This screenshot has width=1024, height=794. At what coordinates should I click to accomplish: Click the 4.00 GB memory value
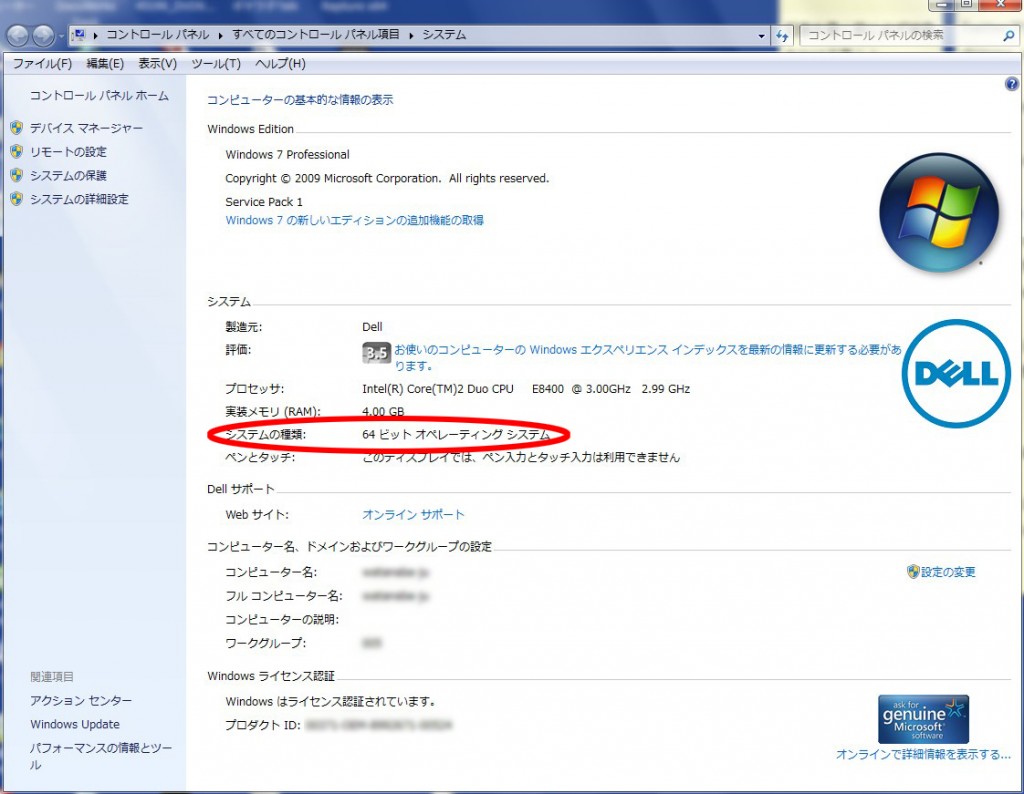point(383,411)
